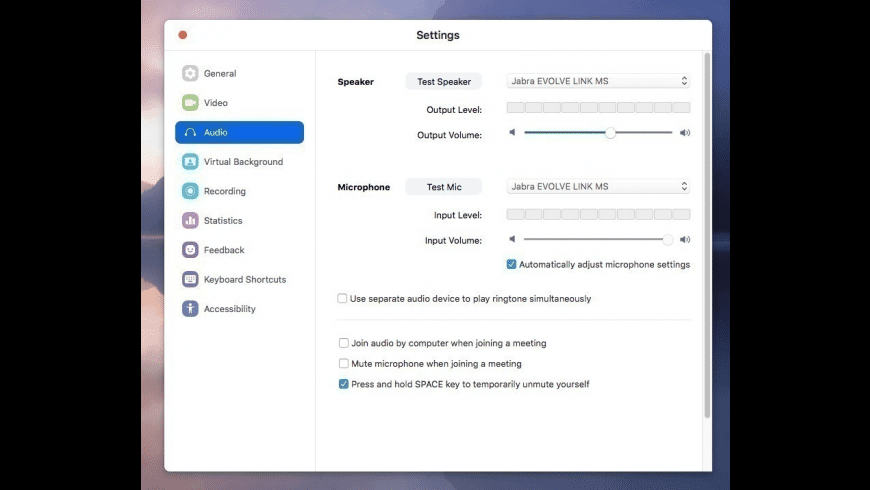870x490 pixels.
Task: Click the Statistics bar chart icon
Action: pos(190,221)
